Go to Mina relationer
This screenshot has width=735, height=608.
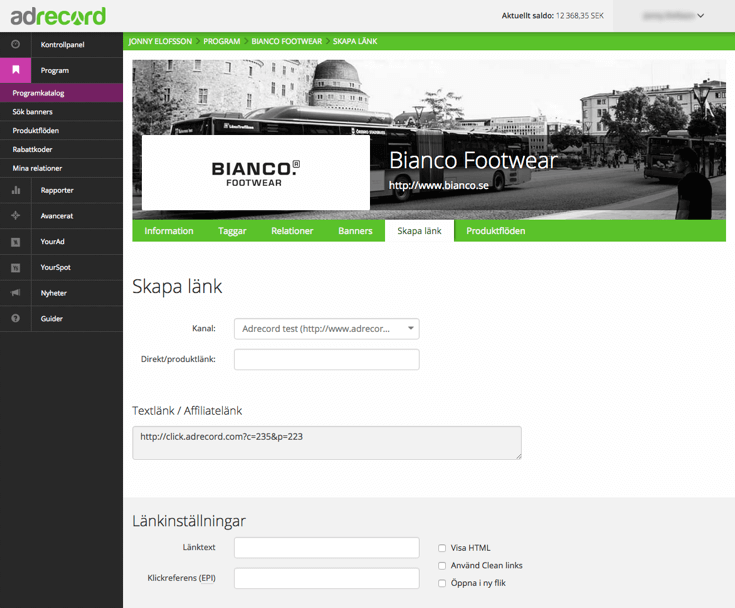click(x=61, y=168)
